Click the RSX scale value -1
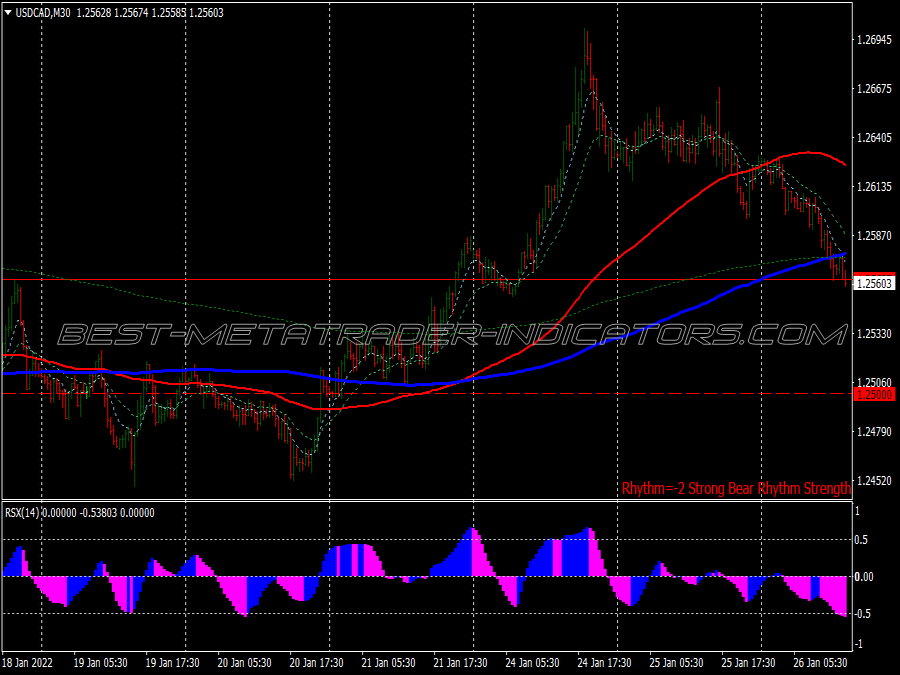This screenshot has width=900, height=675. click(859, 645)
